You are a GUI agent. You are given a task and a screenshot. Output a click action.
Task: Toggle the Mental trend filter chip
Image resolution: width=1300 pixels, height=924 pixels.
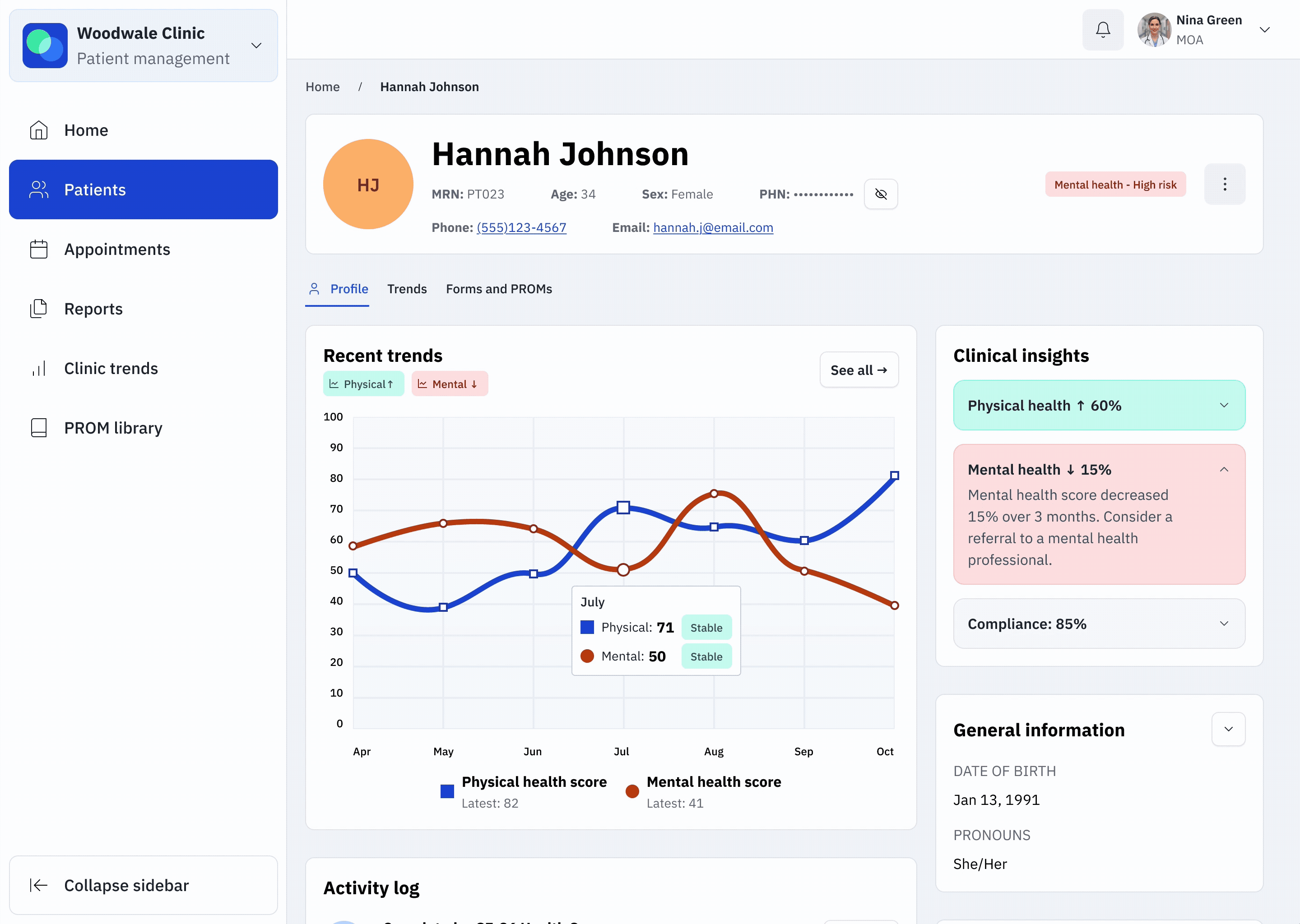pyautogui.click(x=450, y=383)
